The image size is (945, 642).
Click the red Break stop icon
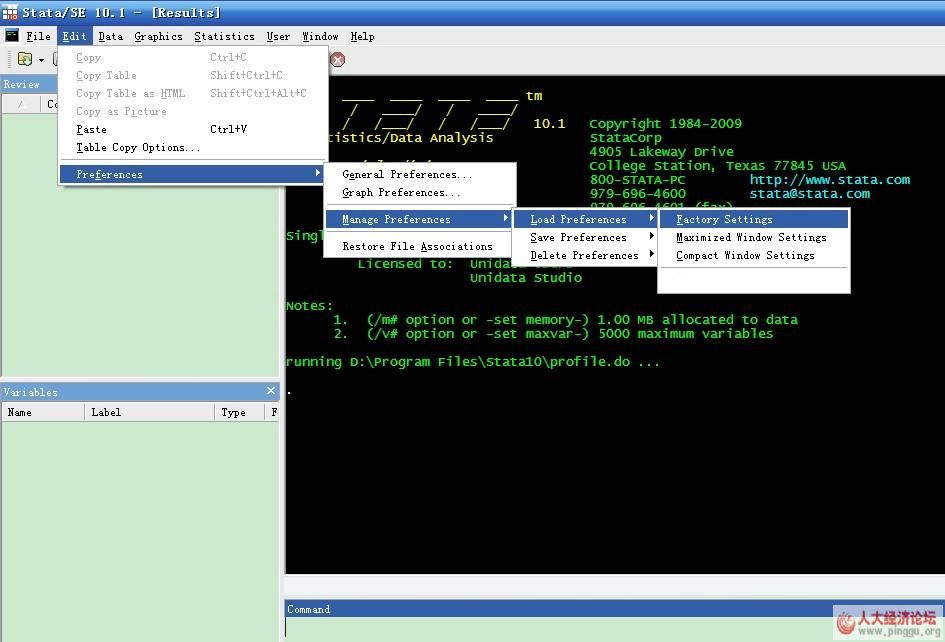coord(338,60)
